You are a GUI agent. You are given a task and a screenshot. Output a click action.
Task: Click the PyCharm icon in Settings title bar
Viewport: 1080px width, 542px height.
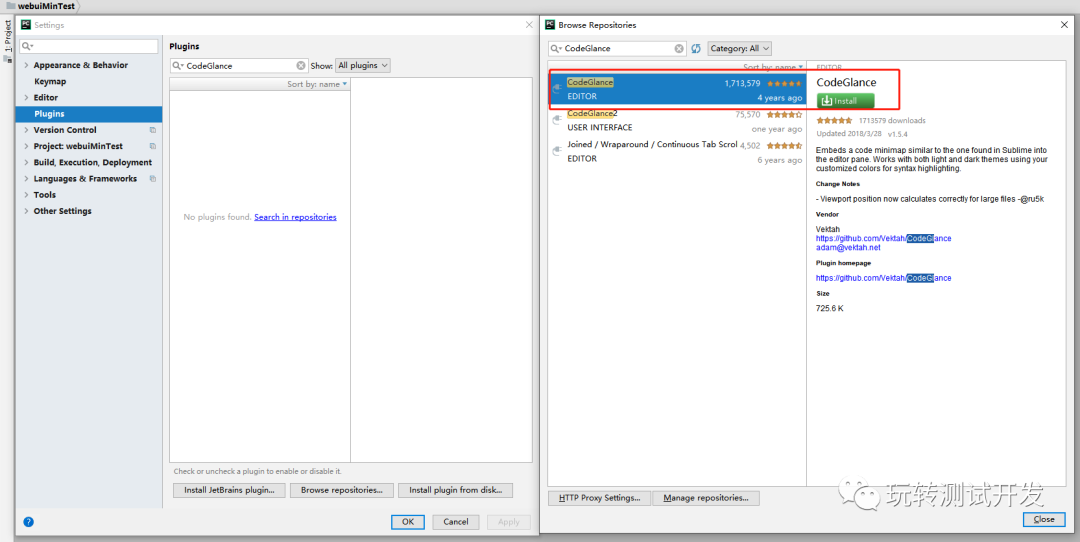click(x=26, y=25)
